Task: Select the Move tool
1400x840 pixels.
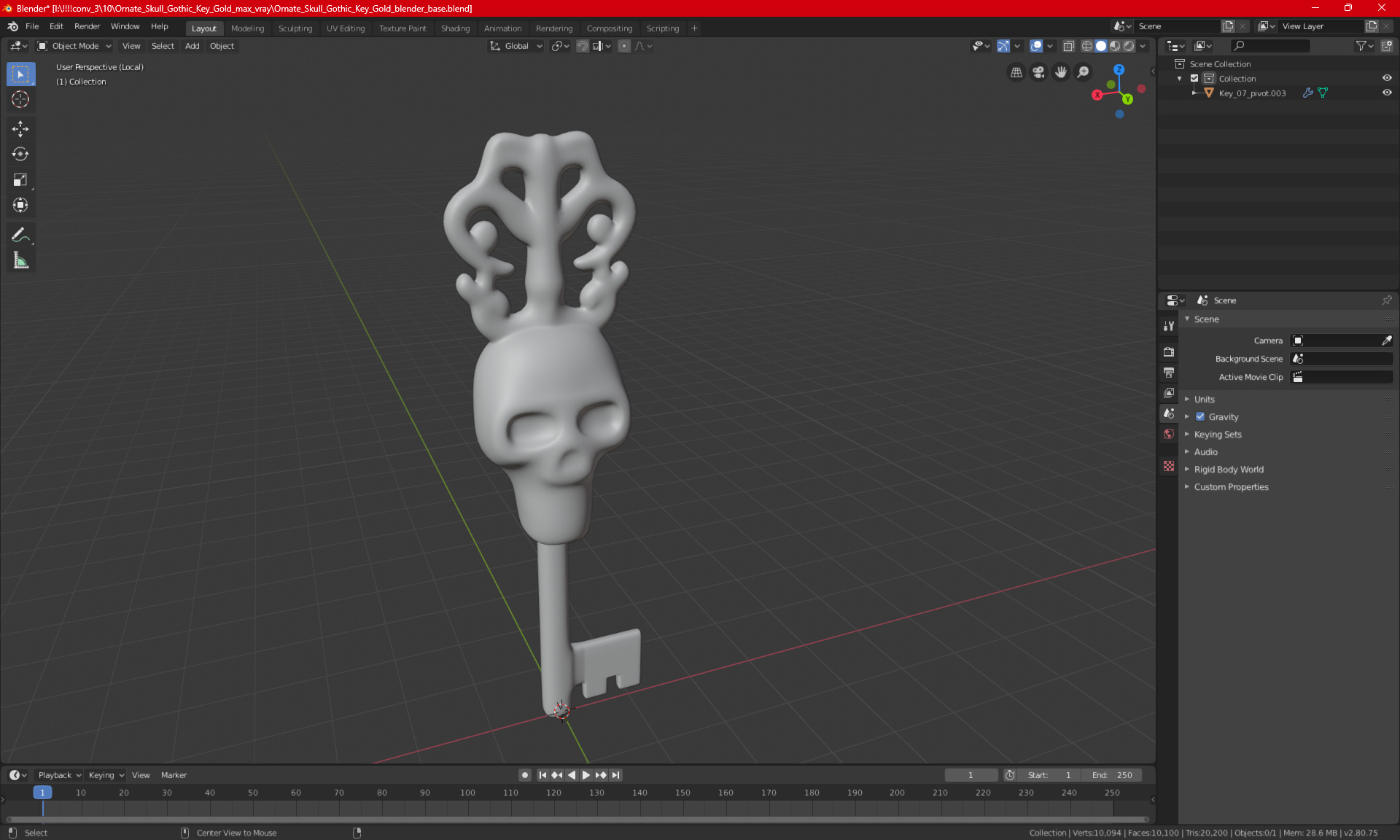Action: 20,129
